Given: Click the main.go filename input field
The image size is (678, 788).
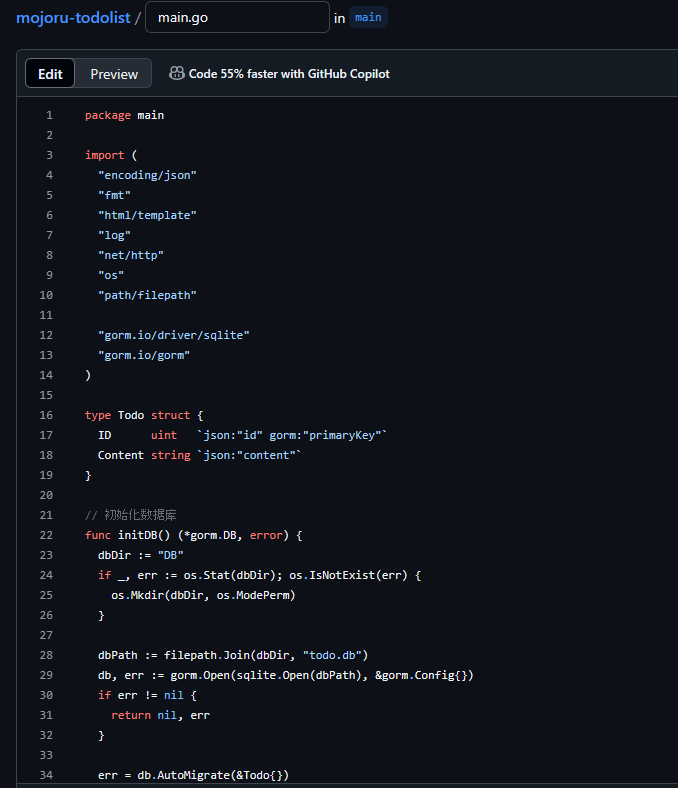Looking at the screenshot, I should point(237,17).
